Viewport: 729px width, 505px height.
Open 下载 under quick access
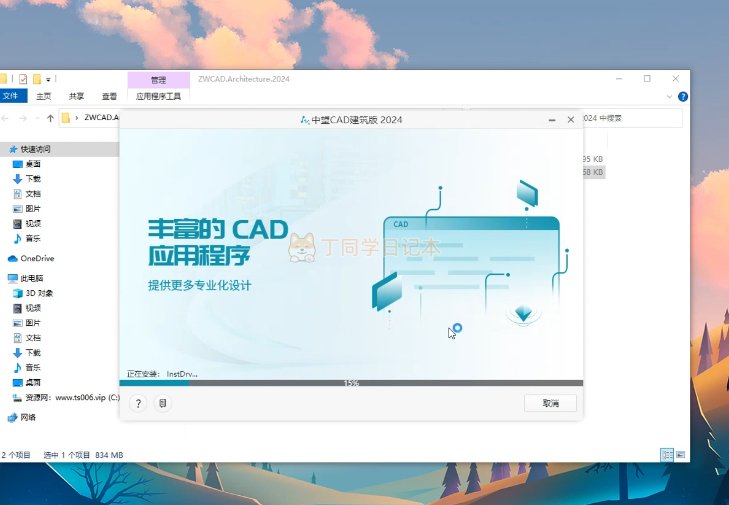[x=27, y=179]
